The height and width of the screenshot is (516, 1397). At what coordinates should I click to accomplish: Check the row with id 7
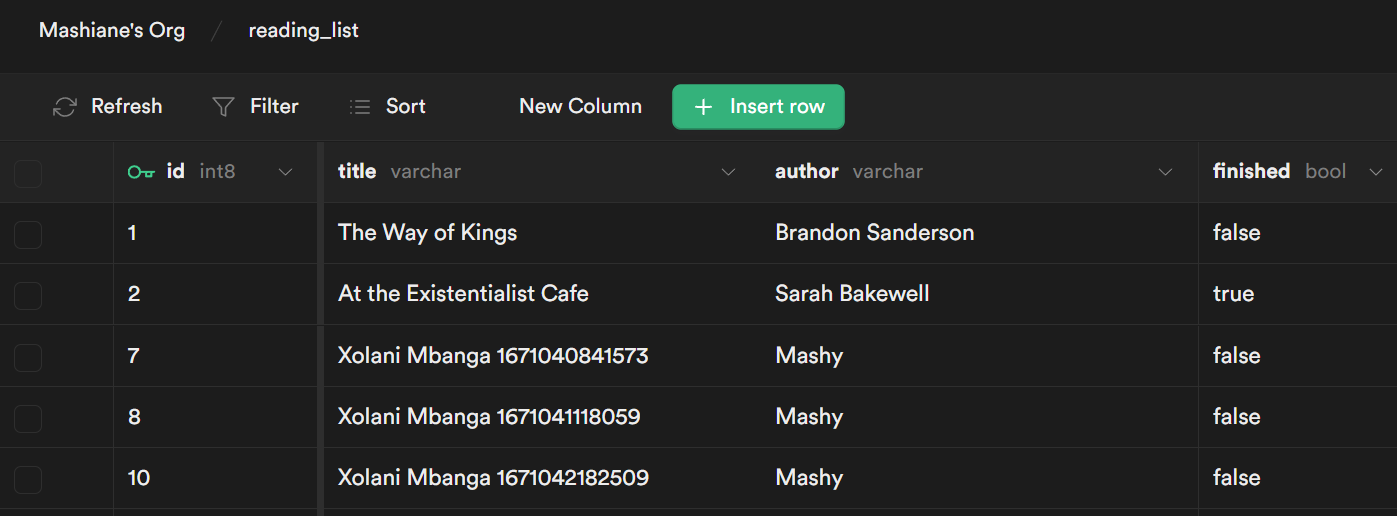point(28,357)
